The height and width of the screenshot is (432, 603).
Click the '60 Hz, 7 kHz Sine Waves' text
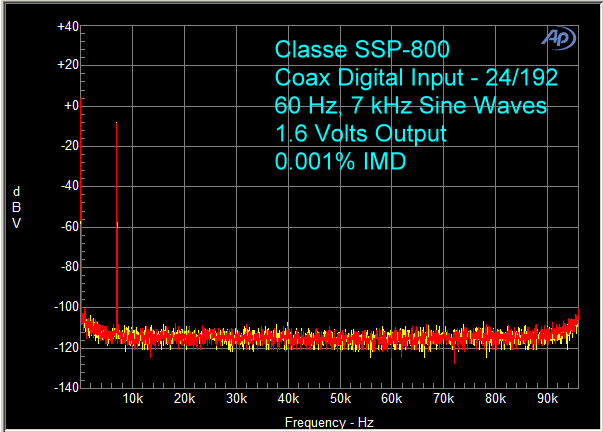(x=410, y=106)
